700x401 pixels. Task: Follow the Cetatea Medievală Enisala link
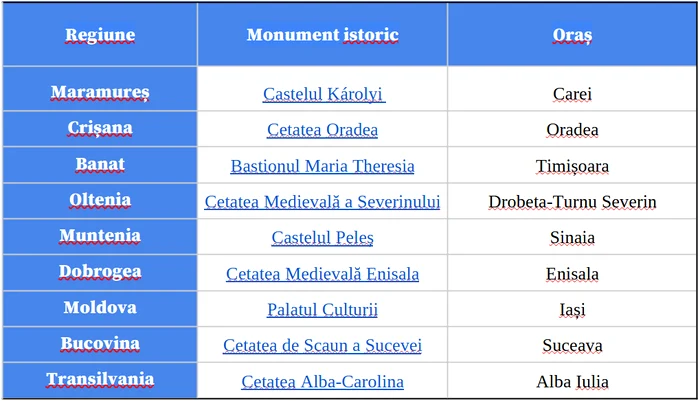pos(322,274)
